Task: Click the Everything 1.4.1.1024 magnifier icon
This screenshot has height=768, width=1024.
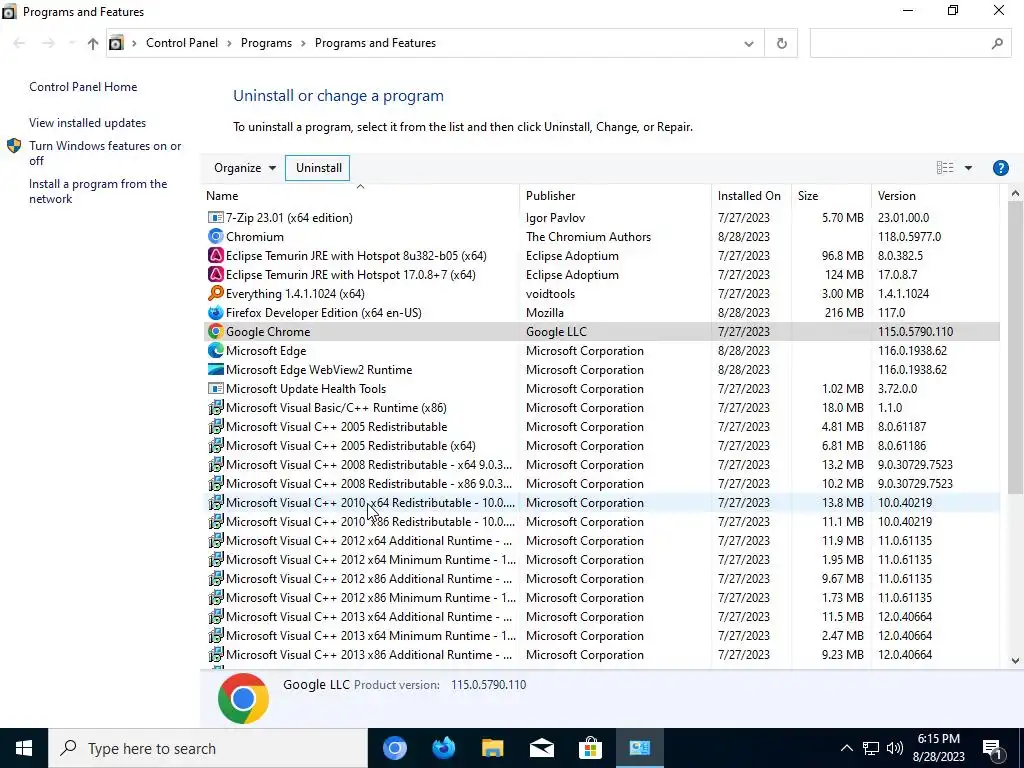Action: point(216,293)
